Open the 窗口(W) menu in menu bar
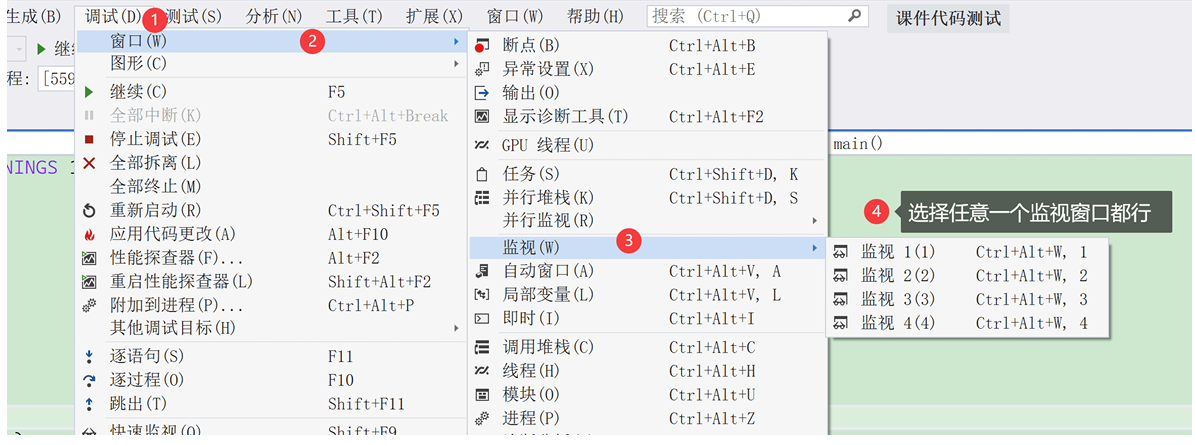 (x=515, y=16)
